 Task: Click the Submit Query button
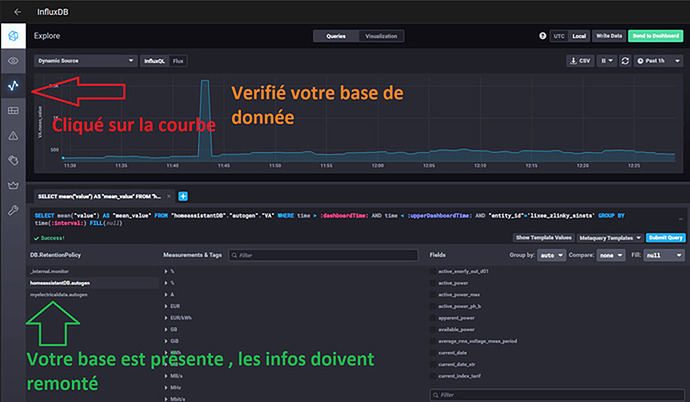pos(666,238)
